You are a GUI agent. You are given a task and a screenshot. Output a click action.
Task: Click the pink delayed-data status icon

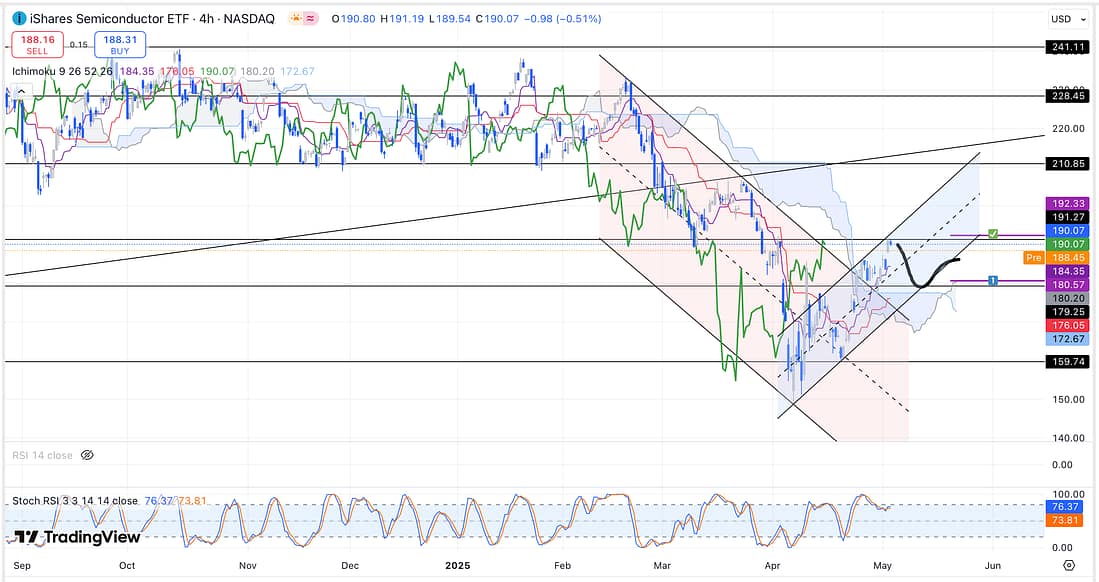(310, 19)
